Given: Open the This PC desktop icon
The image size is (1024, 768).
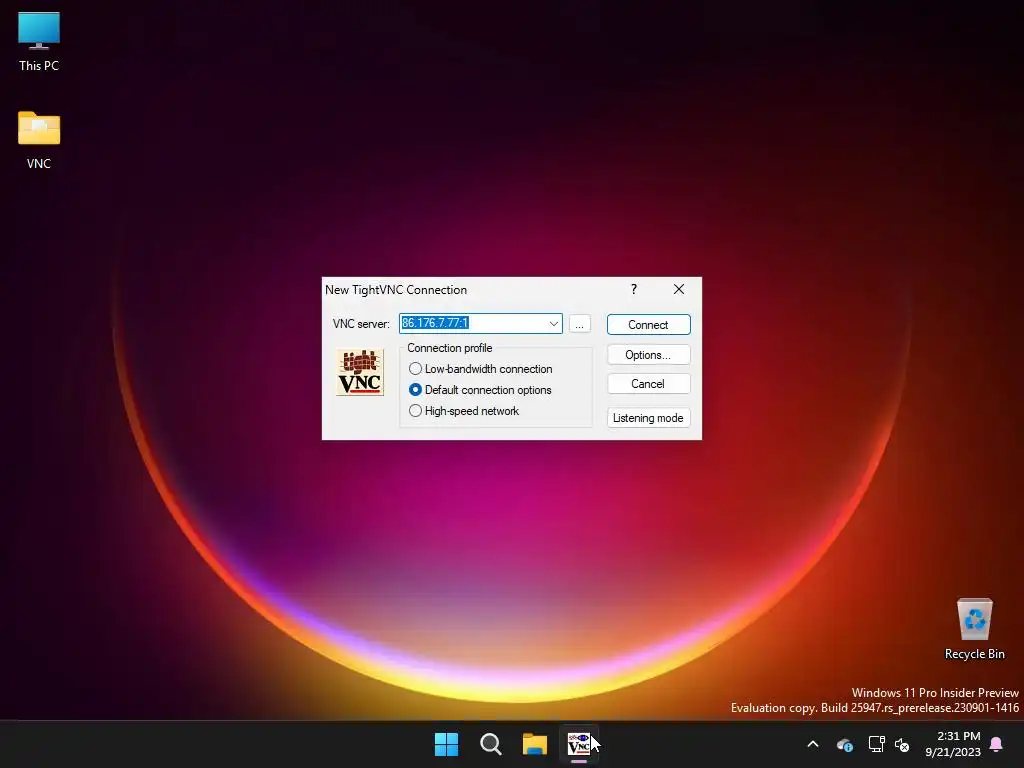Looking at the screenshot, I should pos(39,42).
